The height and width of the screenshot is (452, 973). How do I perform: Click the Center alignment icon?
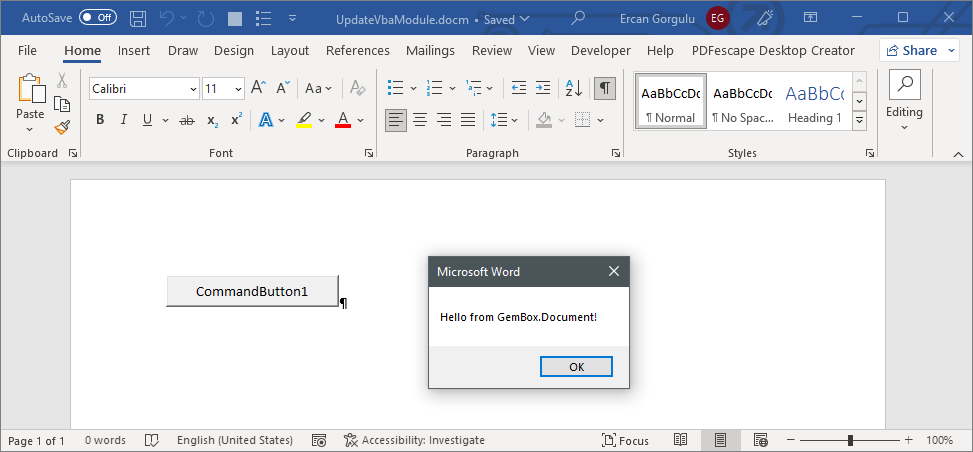click(421, 120)
